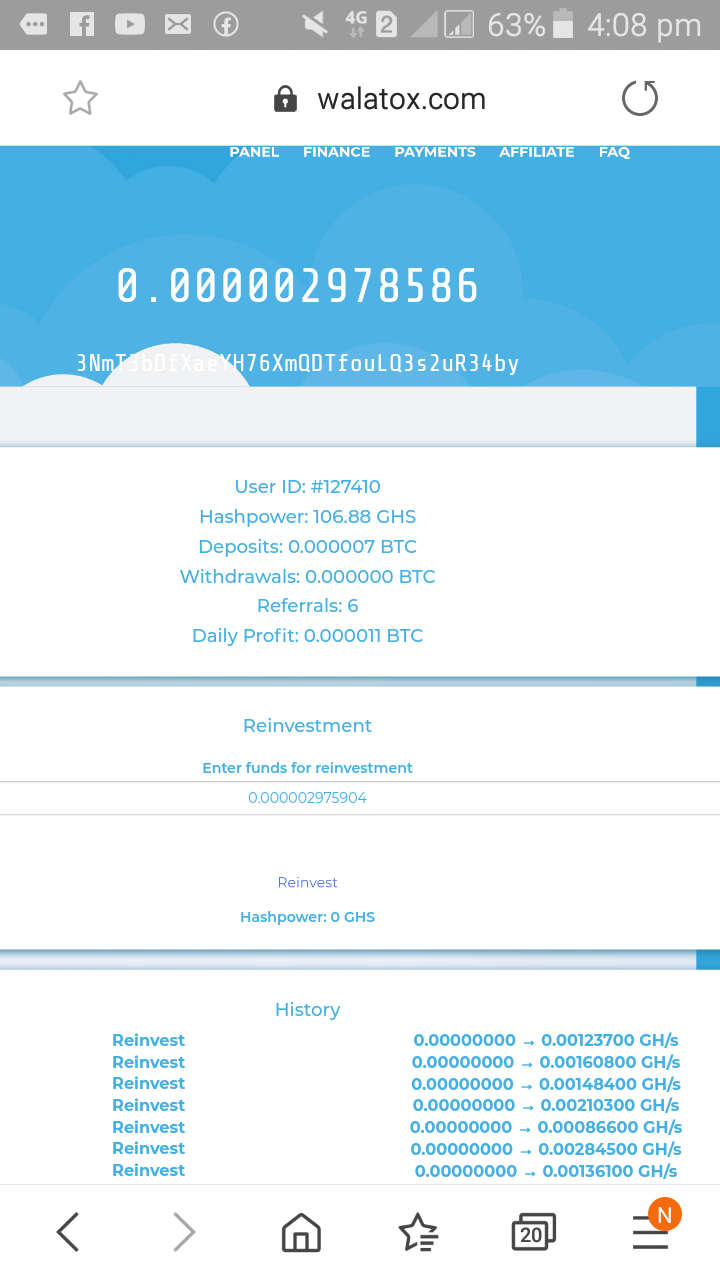This screenshot has width=720, height=1280.
Task: Reload the page with the refresh icon
Action: [x=640, y=98]
